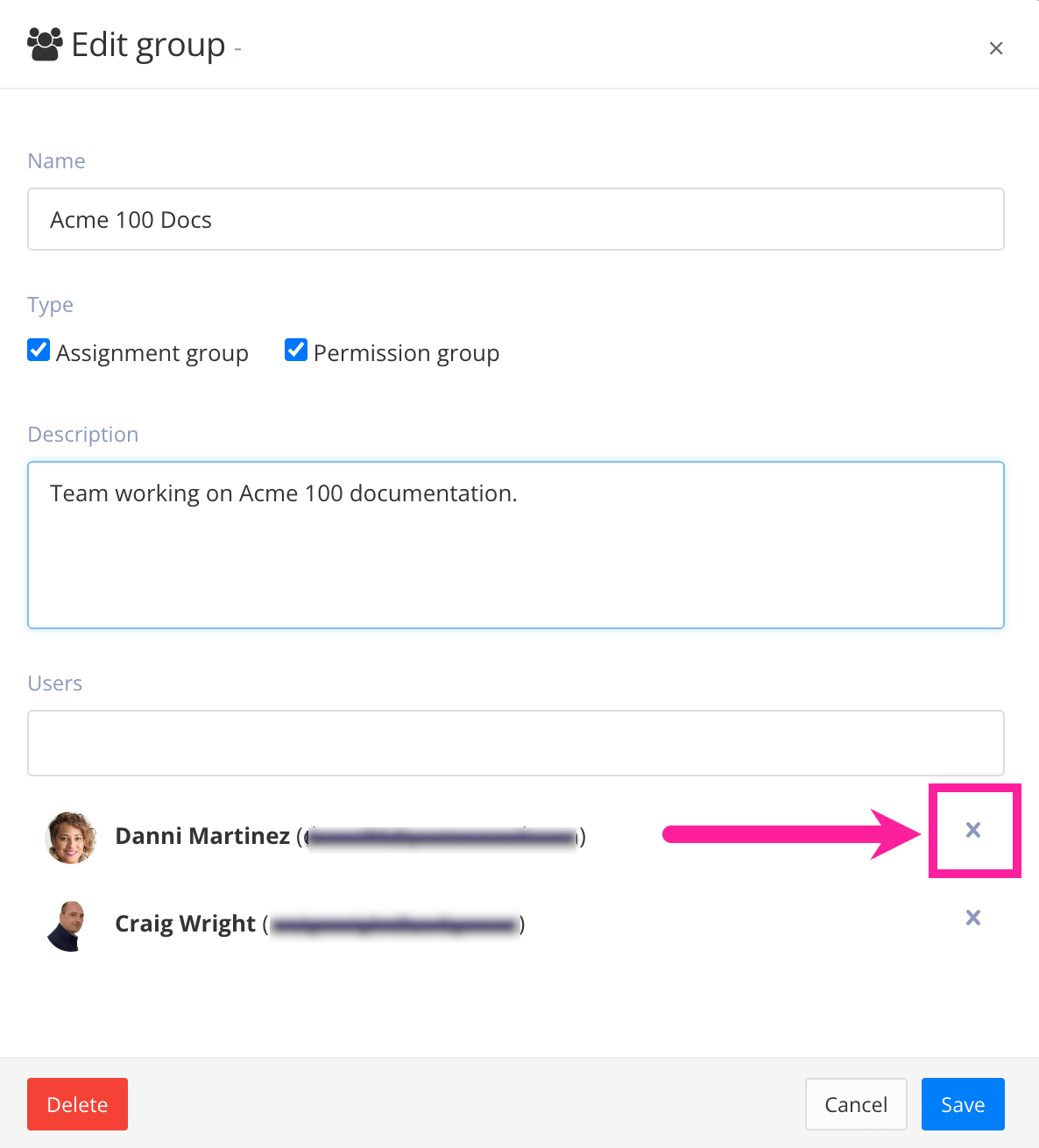Click the highlighted remove X in the pink box
This screenshot has width=1039, height=1148.
coord(973,830)
